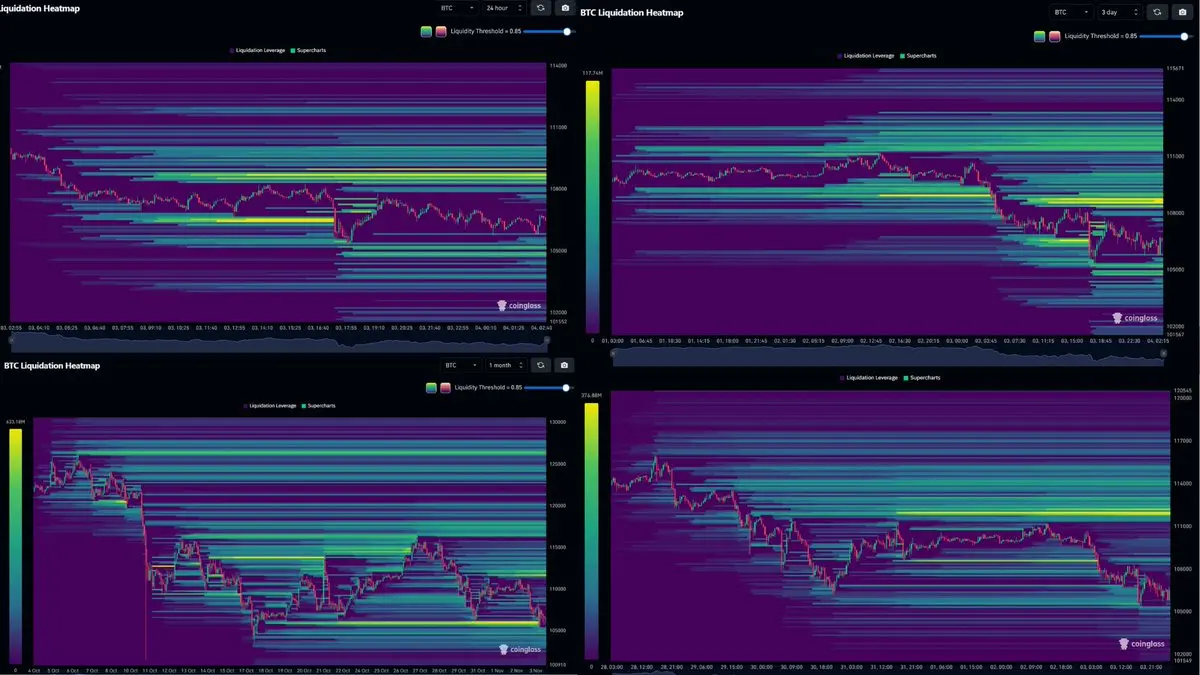Select pink color scheme swatch, 24 hour panel
The width and height of the screenshot is (1200, 675).
(441, 31)
